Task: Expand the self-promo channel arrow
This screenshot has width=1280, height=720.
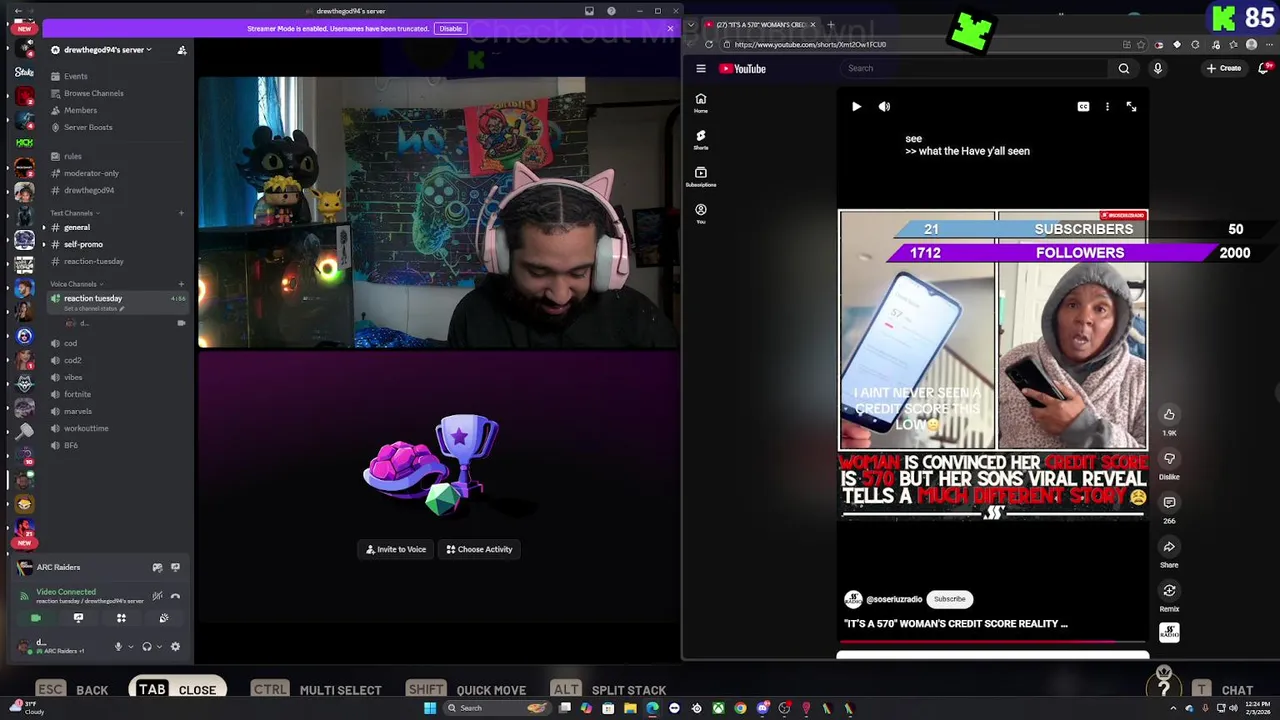Action: (x=43, y=244)
